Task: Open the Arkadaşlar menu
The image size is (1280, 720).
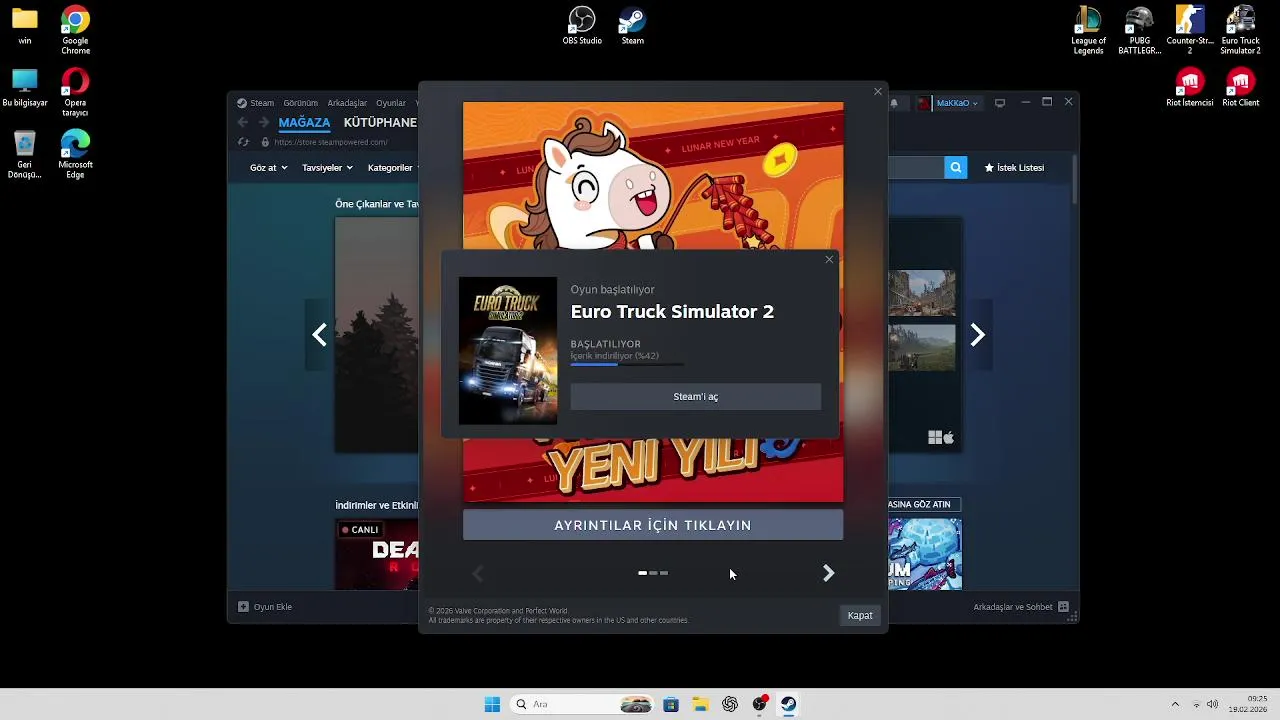Action: point(347,103)
